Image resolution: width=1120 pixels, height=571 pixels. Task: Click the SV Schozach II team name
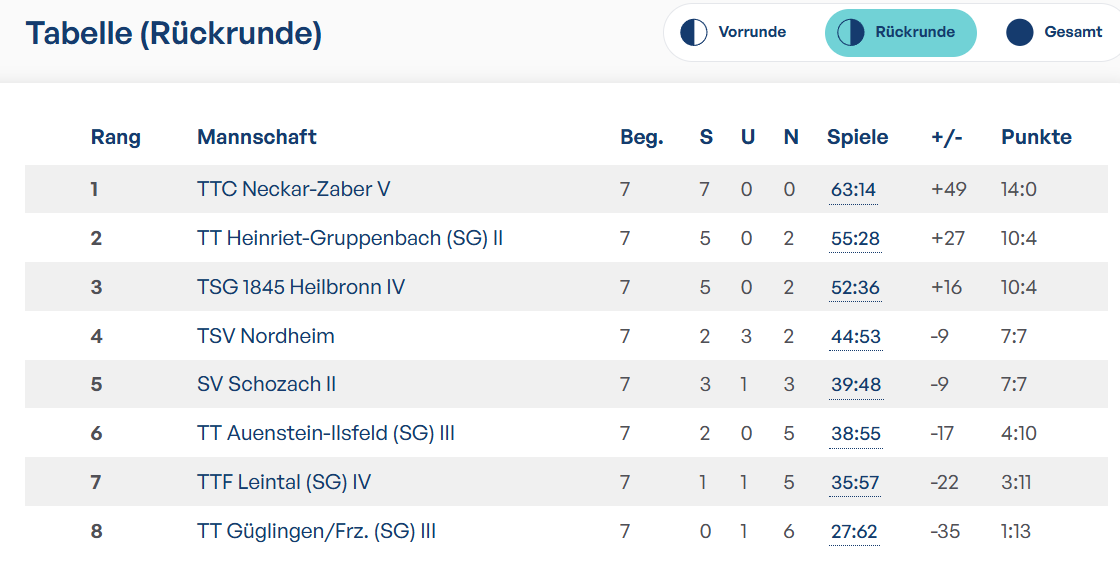pos(266,384)
